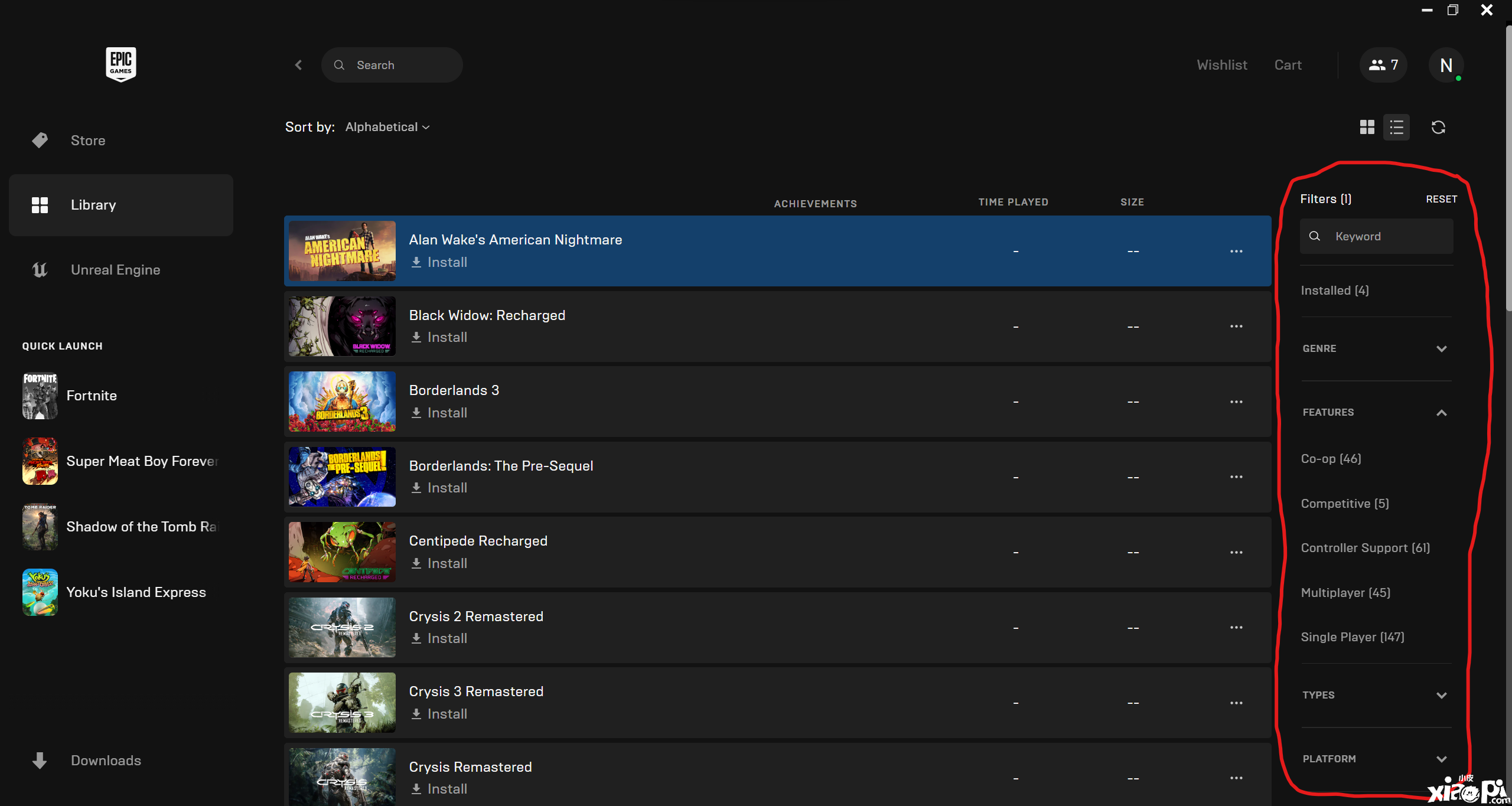Toggle the Multiplayer (45) filter

point(1345,593)
